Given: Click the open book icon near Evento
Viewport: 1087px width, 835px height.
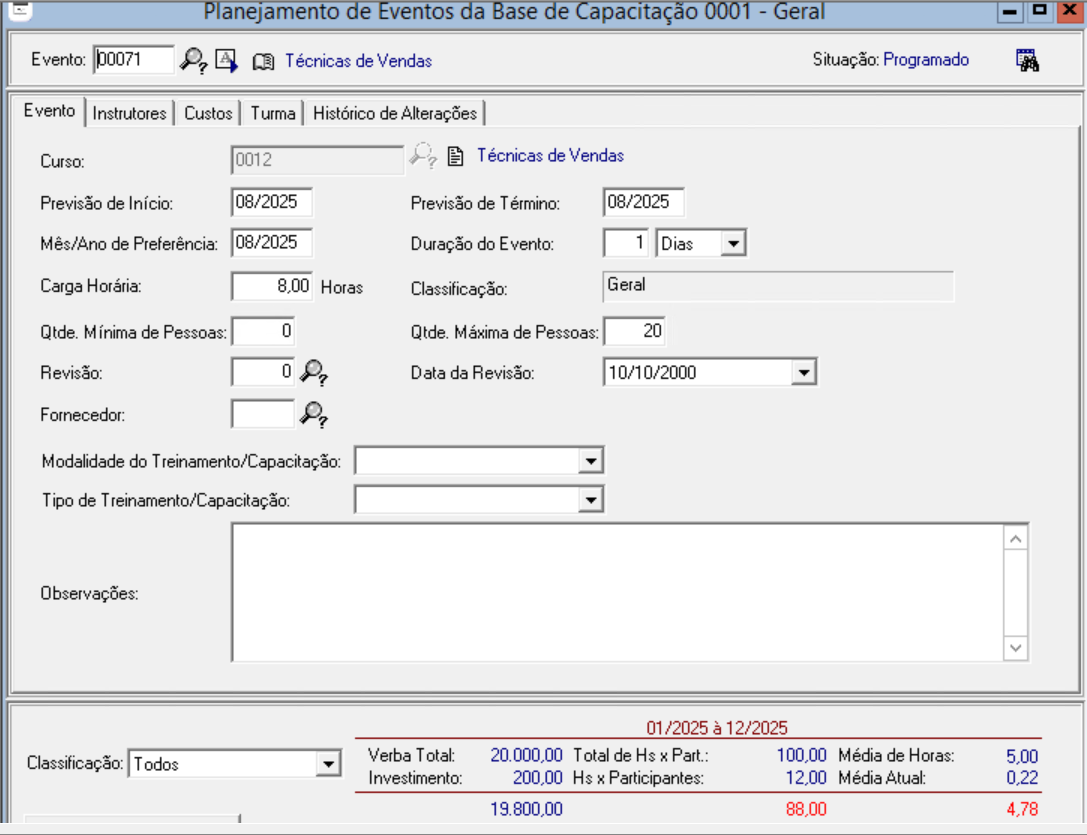Looking at the screenshot, I should pos(263,61).
